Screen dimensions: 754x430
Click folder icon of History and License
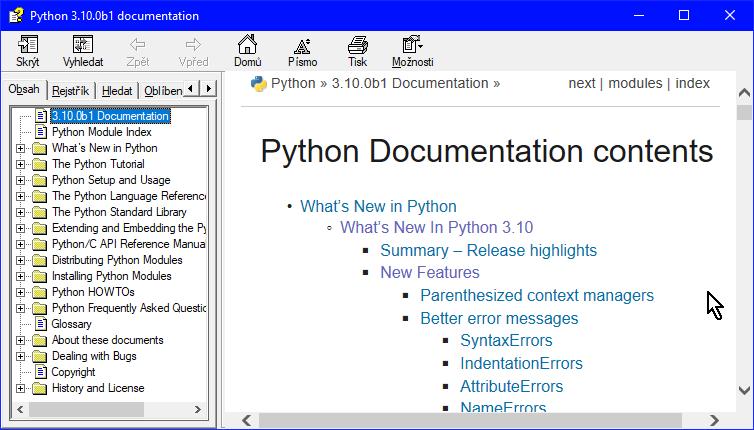click(39, 388)
